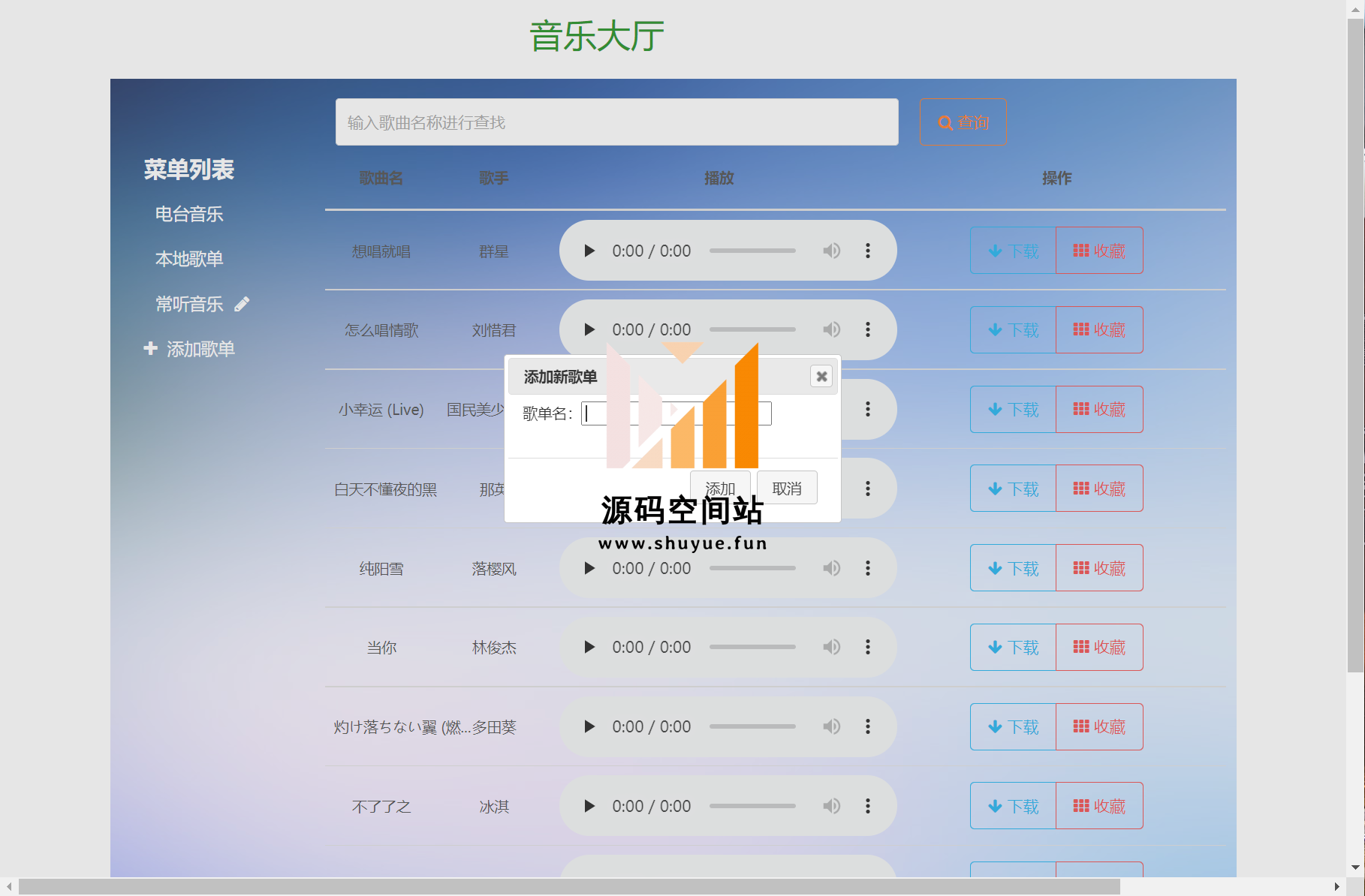The height and width of the screenshot is (896, 1365).
Task: Focus the 歌单名 text field
Action: tap(676, 413)
